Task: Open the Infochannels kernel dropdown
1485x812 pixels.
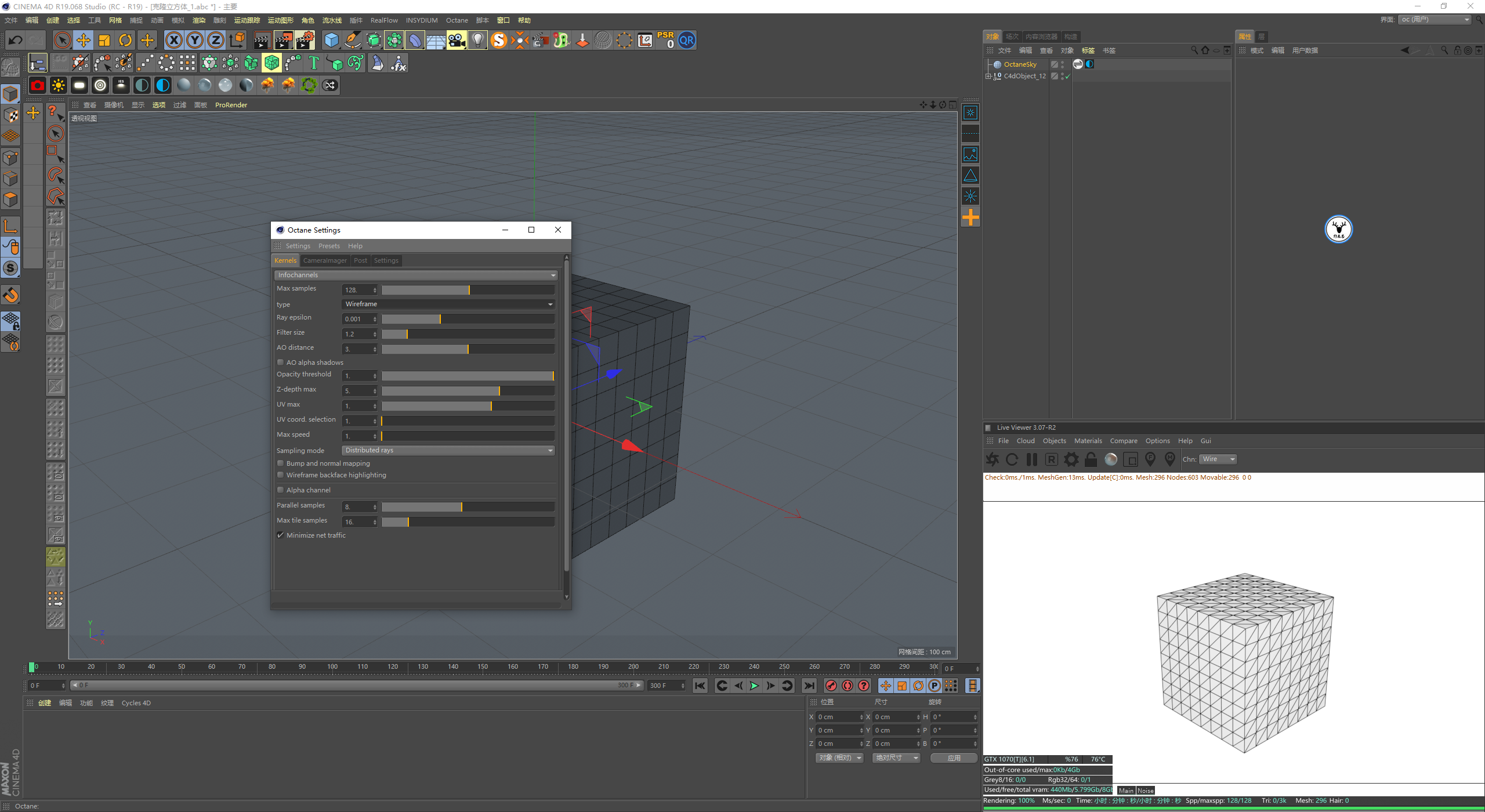Action: pyautogui.click(x=416, y=275)
